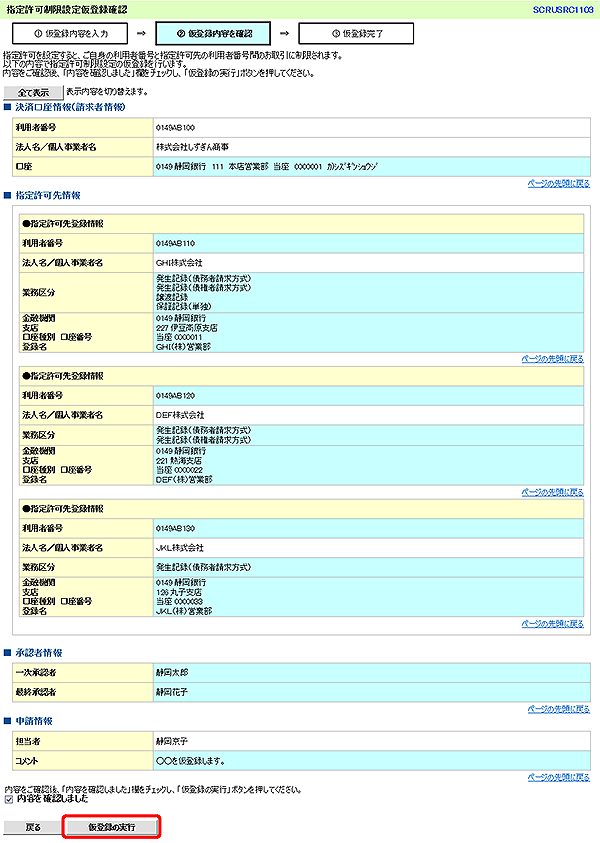Click the user number 0149AB120
600x843 pixels.
click(175, 396)
